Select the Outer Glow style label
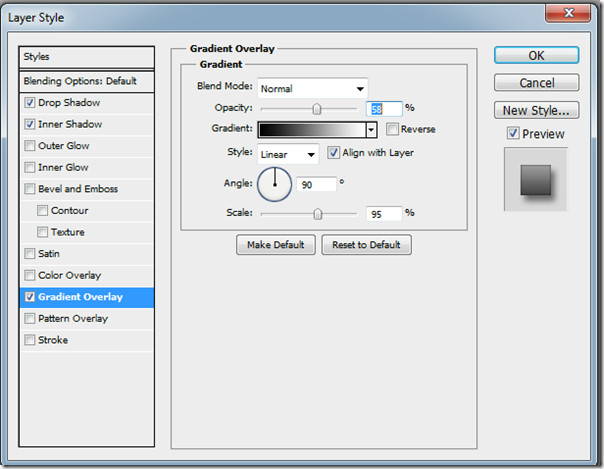 pos(64,146)
